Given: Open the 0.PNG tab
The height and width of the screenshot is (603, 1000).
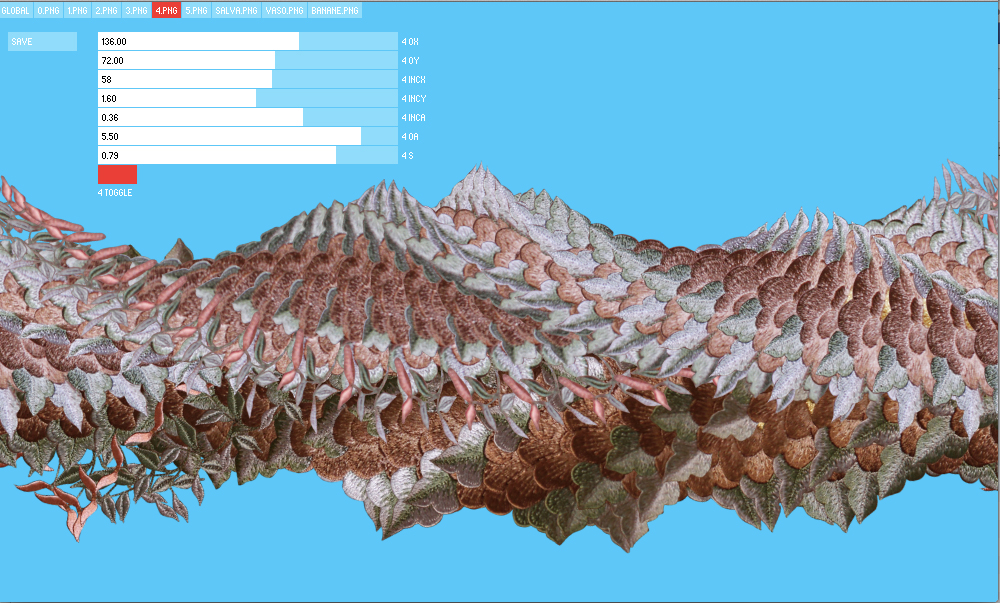Looking at the screenshot, I should (48, 11).
